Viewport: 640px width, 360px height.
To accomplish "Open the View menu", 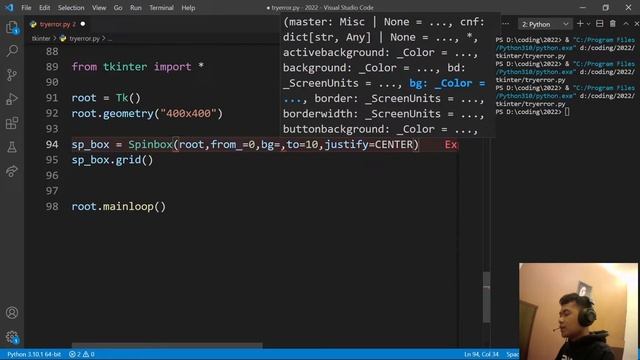I will 99,8.
